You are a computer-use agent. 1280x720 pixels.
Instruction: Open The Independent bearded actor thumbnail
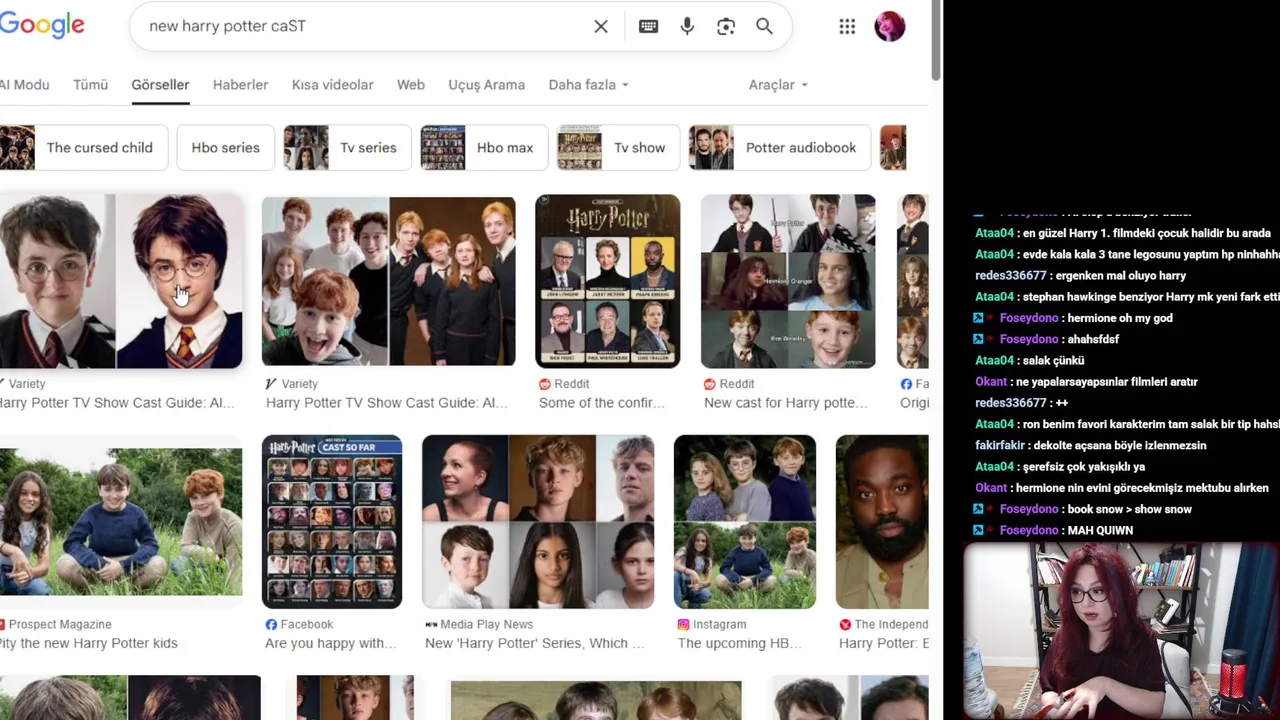click(x=882, y=522)
